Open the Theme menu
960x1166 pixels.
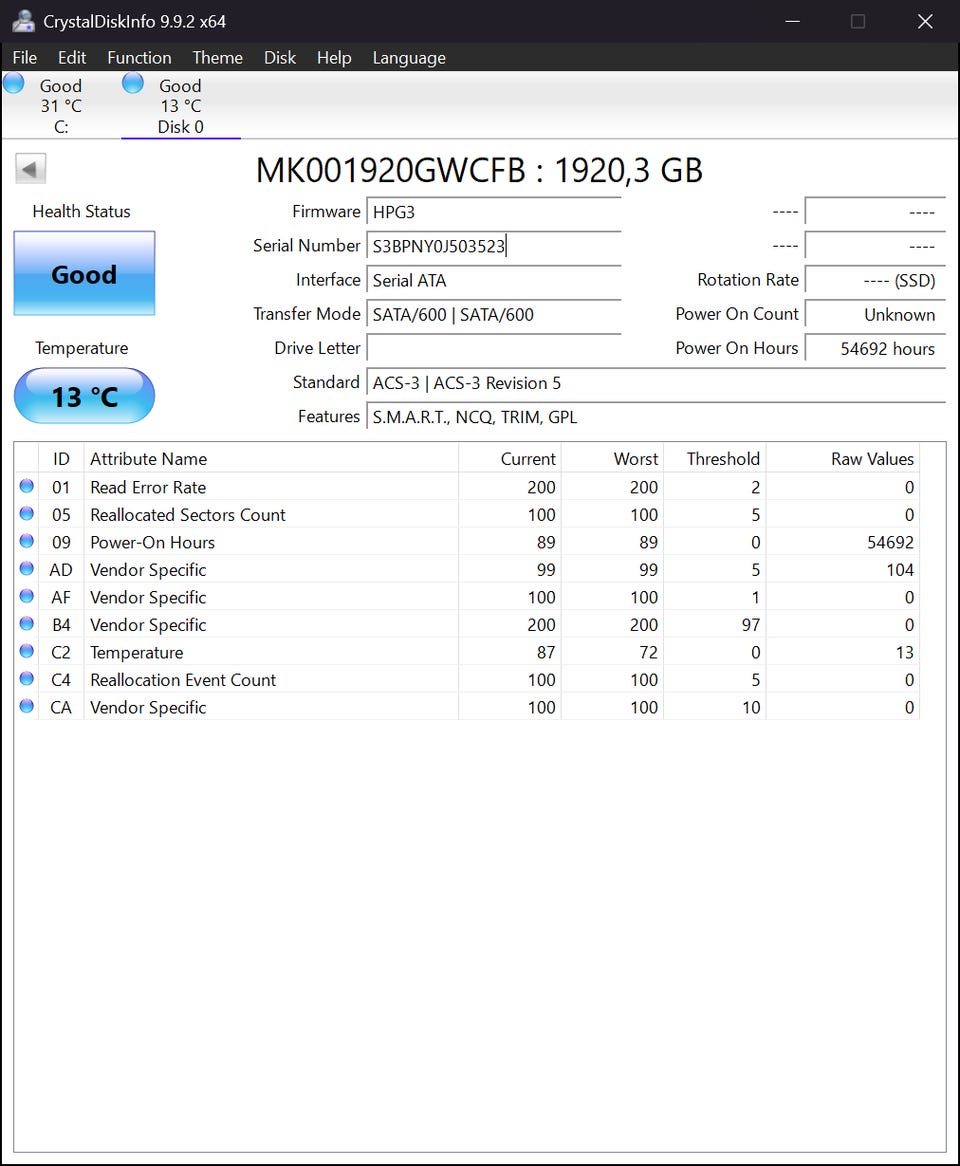(x=217, y=57)
